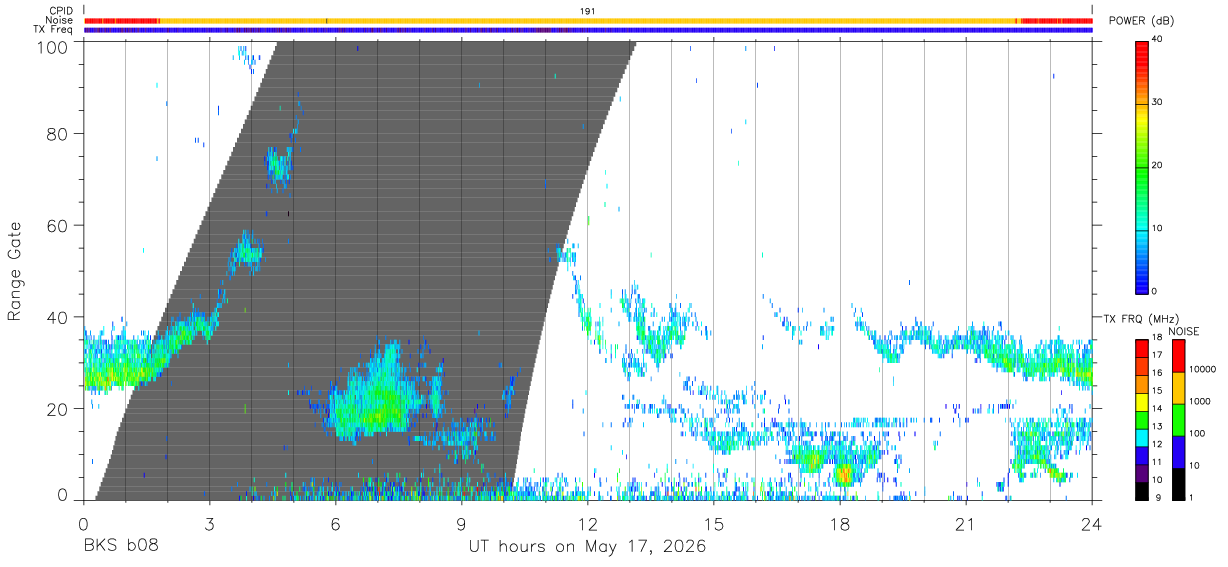The image size is (1228, 567).
Task: Click x-axis tick label '21'
Action: pyautogui.click(x=966, y=524)
